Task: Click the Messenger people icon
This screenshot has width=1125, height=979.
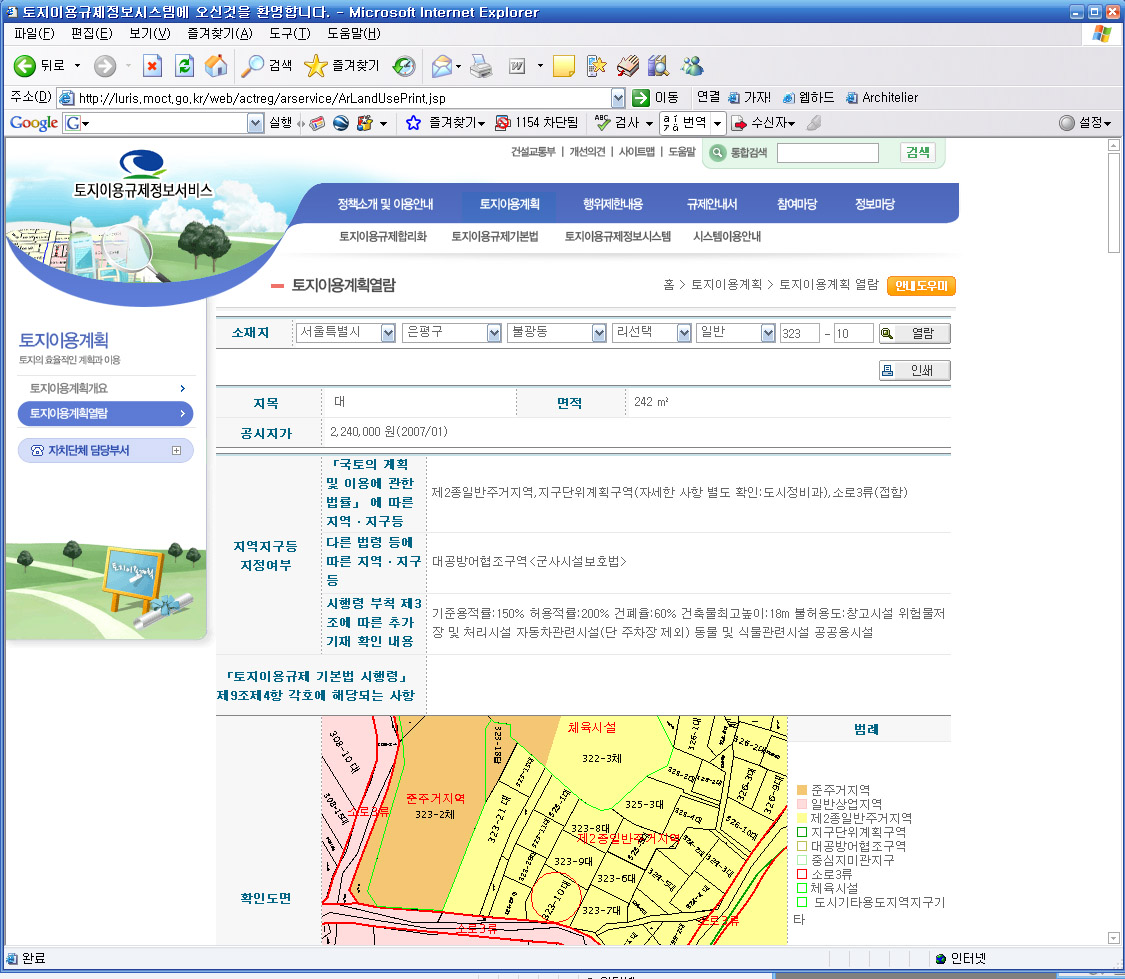Action: click(692, 66)
